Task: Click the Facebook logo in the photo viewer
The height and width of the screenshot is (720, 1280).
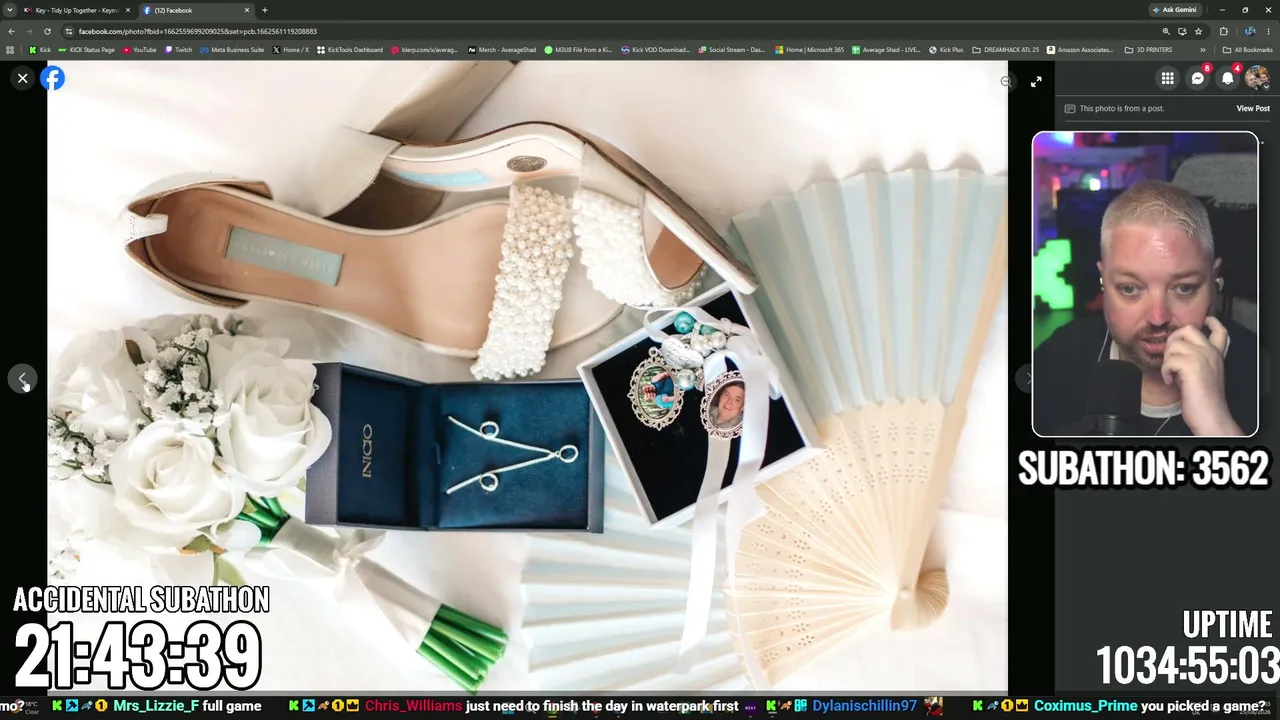Action: coord(53,78)
